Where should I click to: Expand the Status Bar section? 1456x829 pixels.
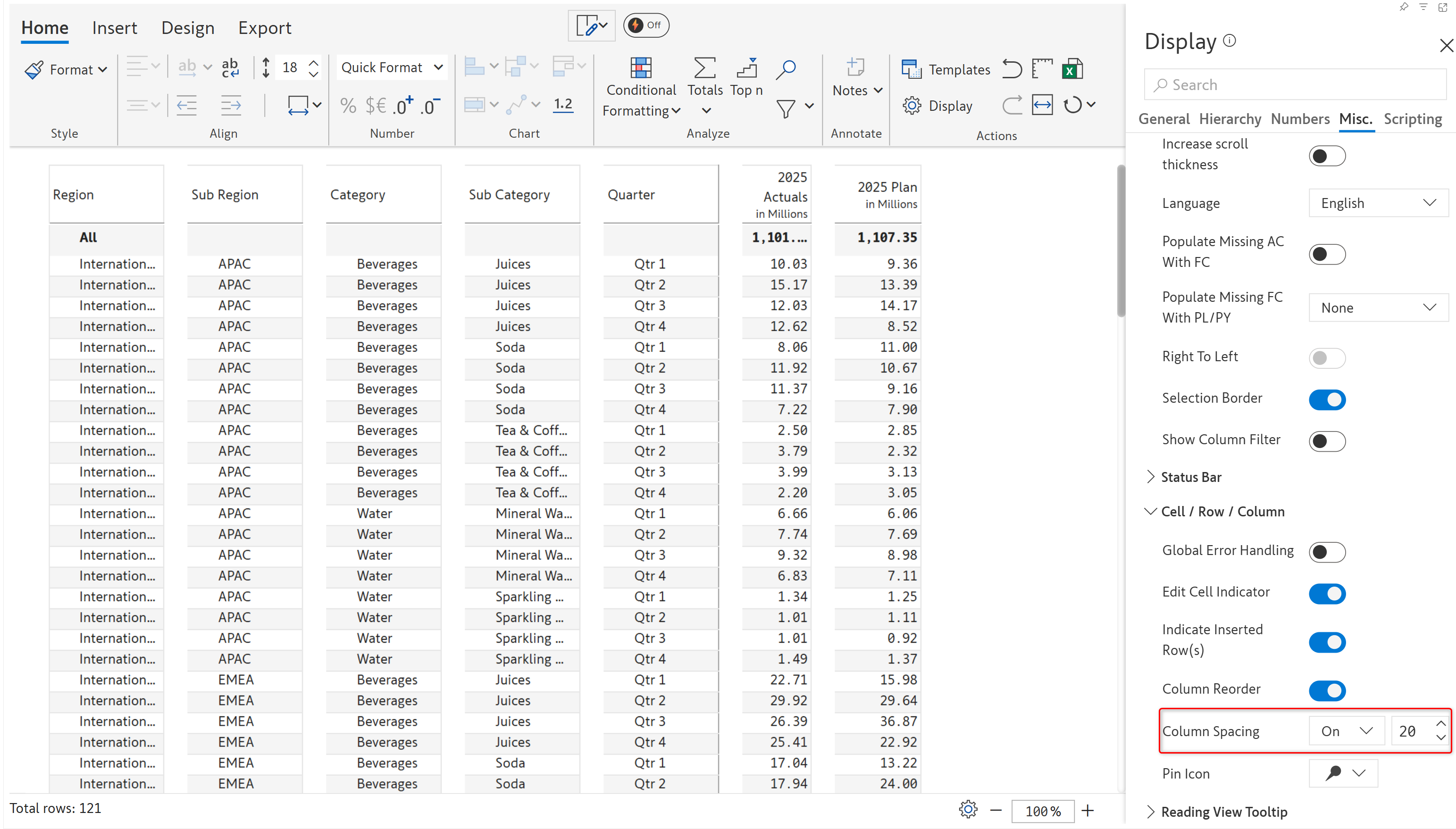1190,477
